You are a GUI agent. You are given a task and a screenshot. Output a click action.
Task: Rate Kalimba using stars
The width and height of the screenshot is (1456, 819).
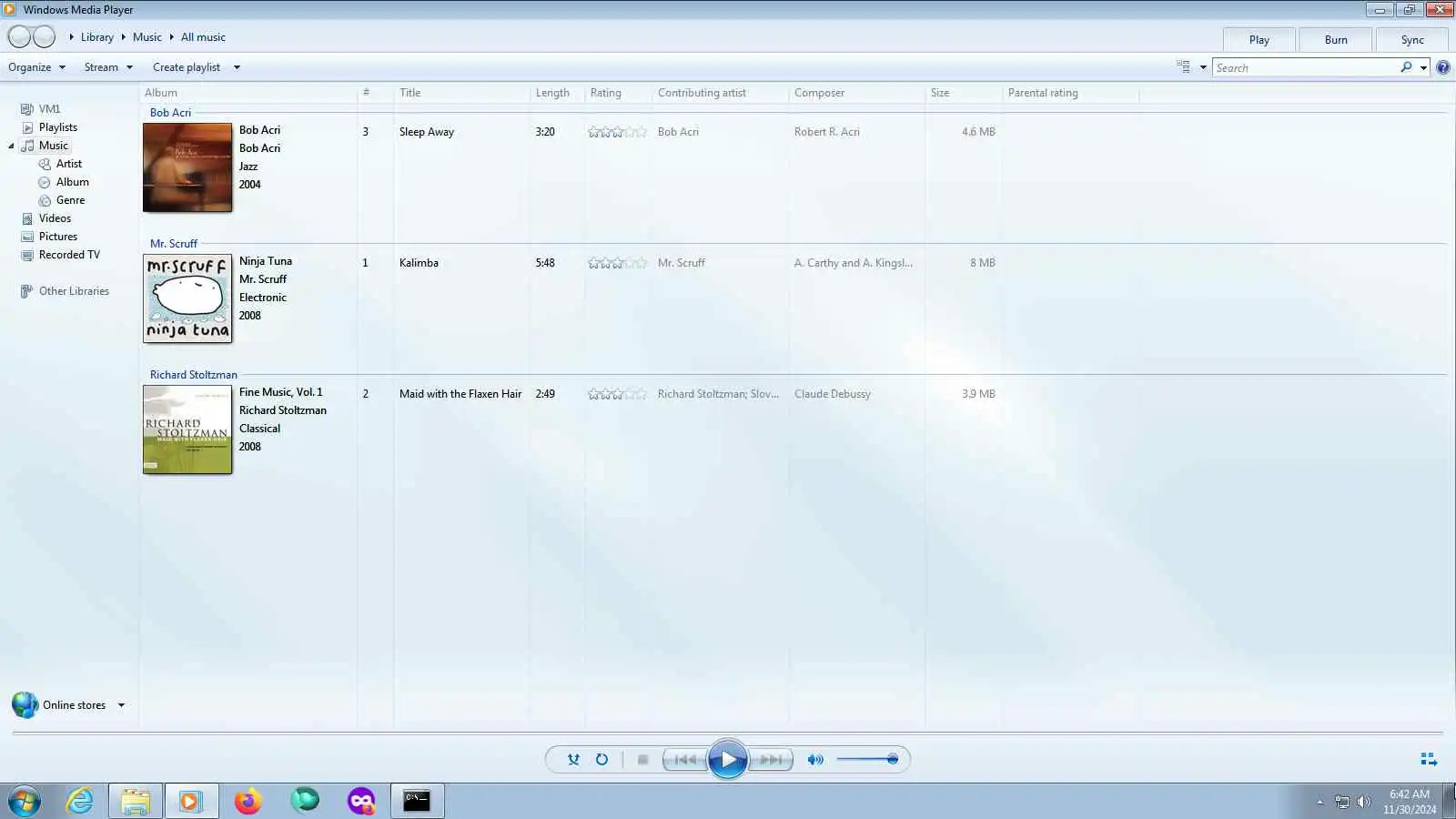click(617, 263)
